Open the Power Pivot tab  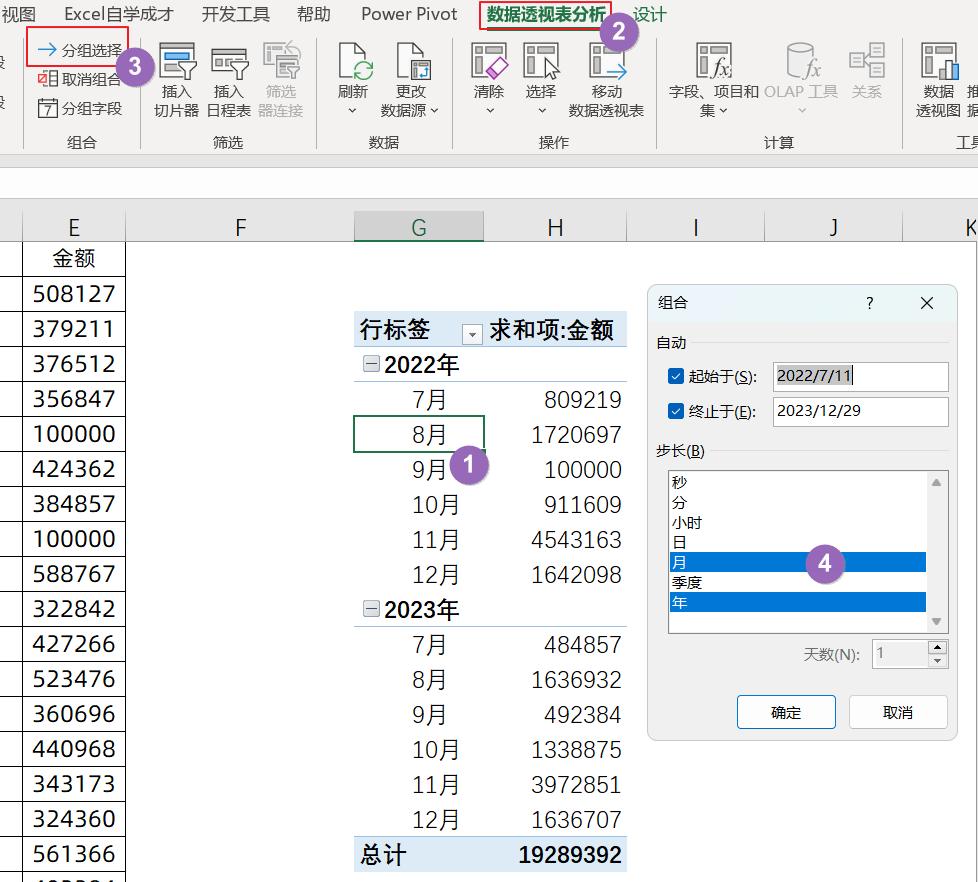[409, 15]
